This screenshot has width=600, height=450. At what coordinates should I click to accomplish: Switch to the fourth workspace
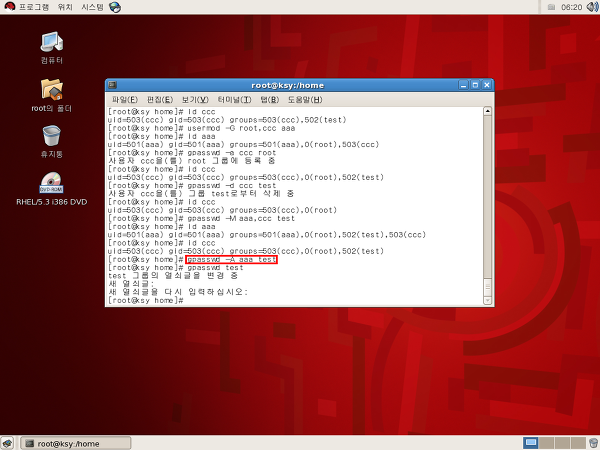[578, 443]
